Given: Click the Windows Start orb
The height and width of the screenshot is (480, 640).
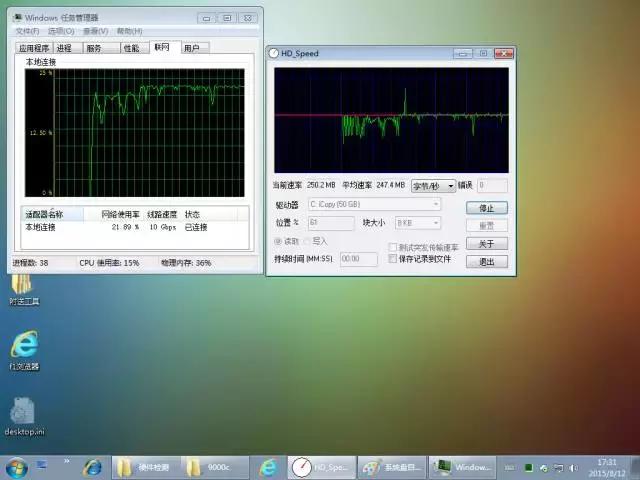Looking at the screenshot, I should click(x=17, y=467).
